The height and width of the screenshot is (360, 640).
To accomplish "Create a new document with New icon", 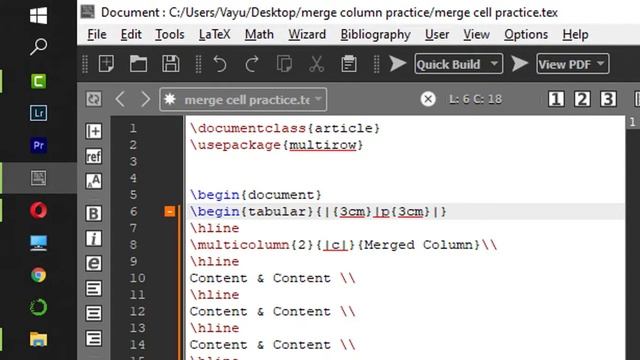I will [x=106, y=64].
